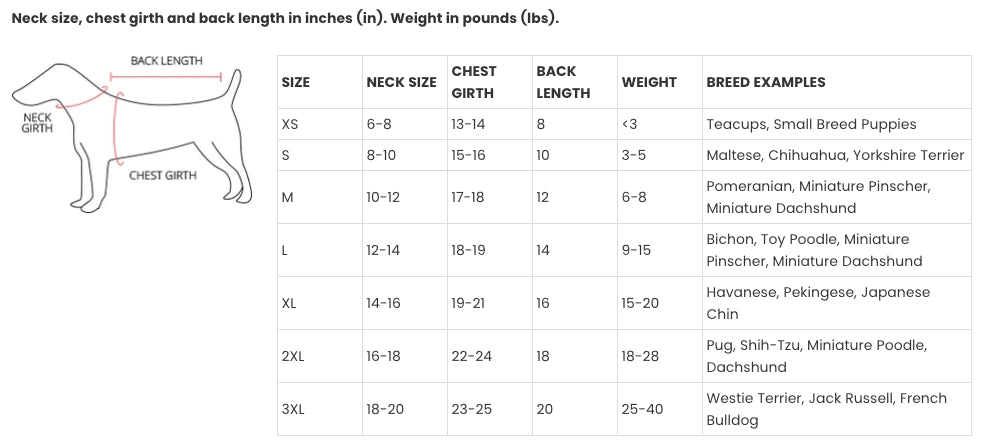Screen dimensions: 990x447
Task: Select the SIZE column header
Action: [295, 82]
